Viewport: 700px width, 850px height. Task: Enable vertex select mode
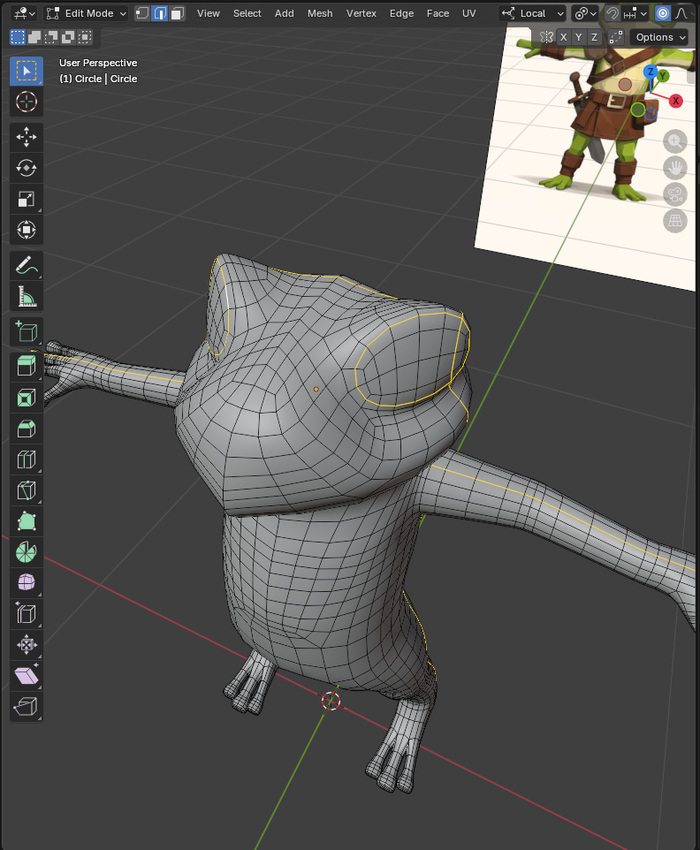click(142, 13)
